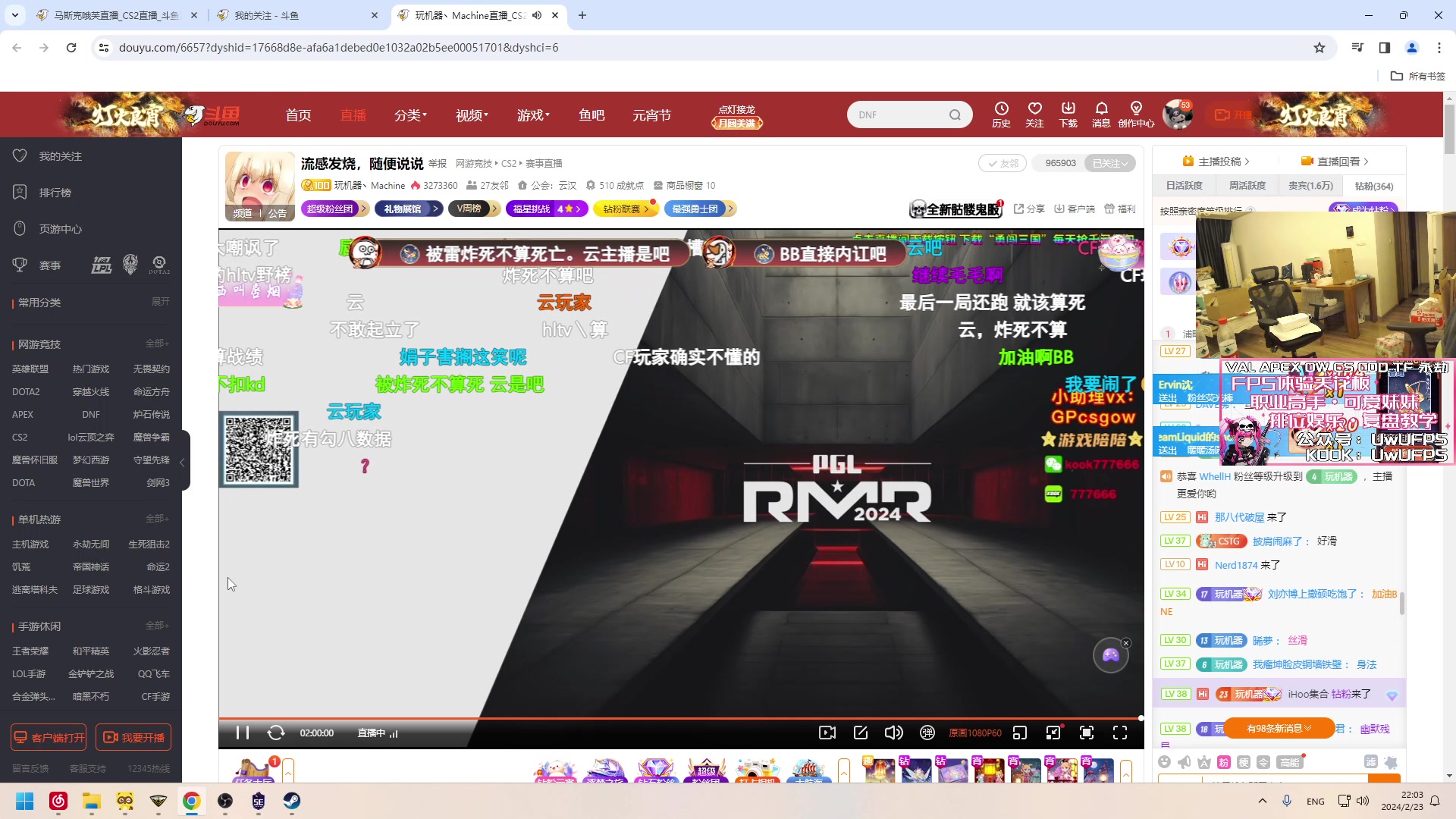Enable picture-in-picture mini player icon
The width and height of the screenshot is (1456, 819).
point(1020,733)
